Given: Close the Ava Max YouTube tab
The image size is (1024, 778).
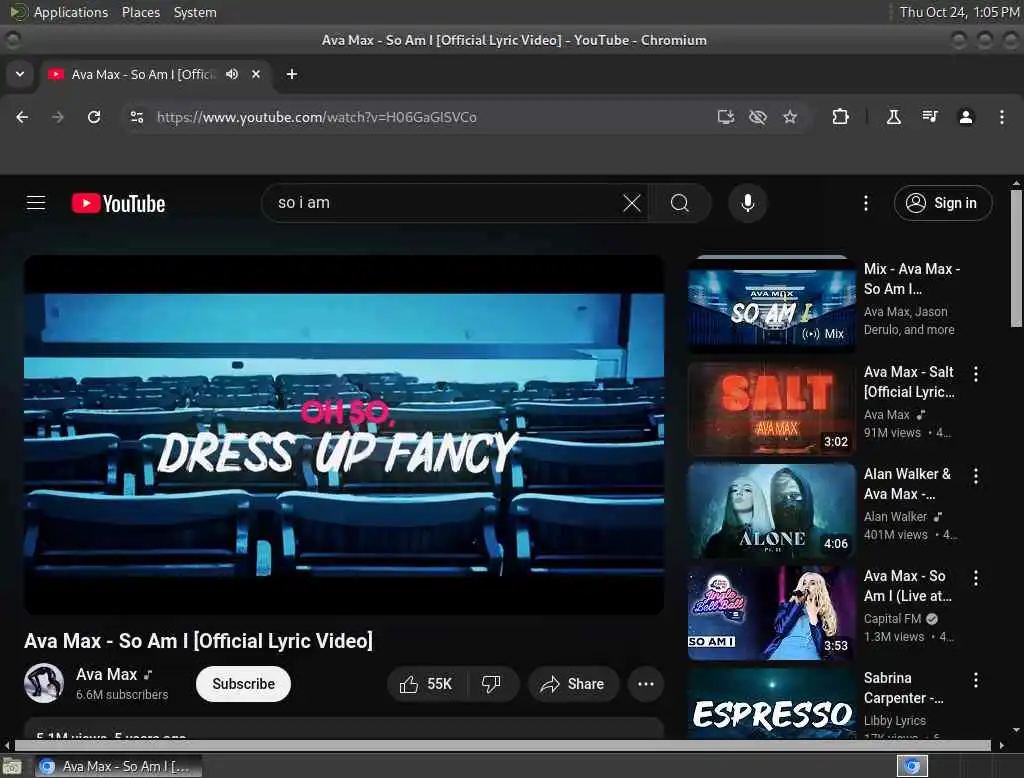Looking at the screenshot, I should coord(256,74).
